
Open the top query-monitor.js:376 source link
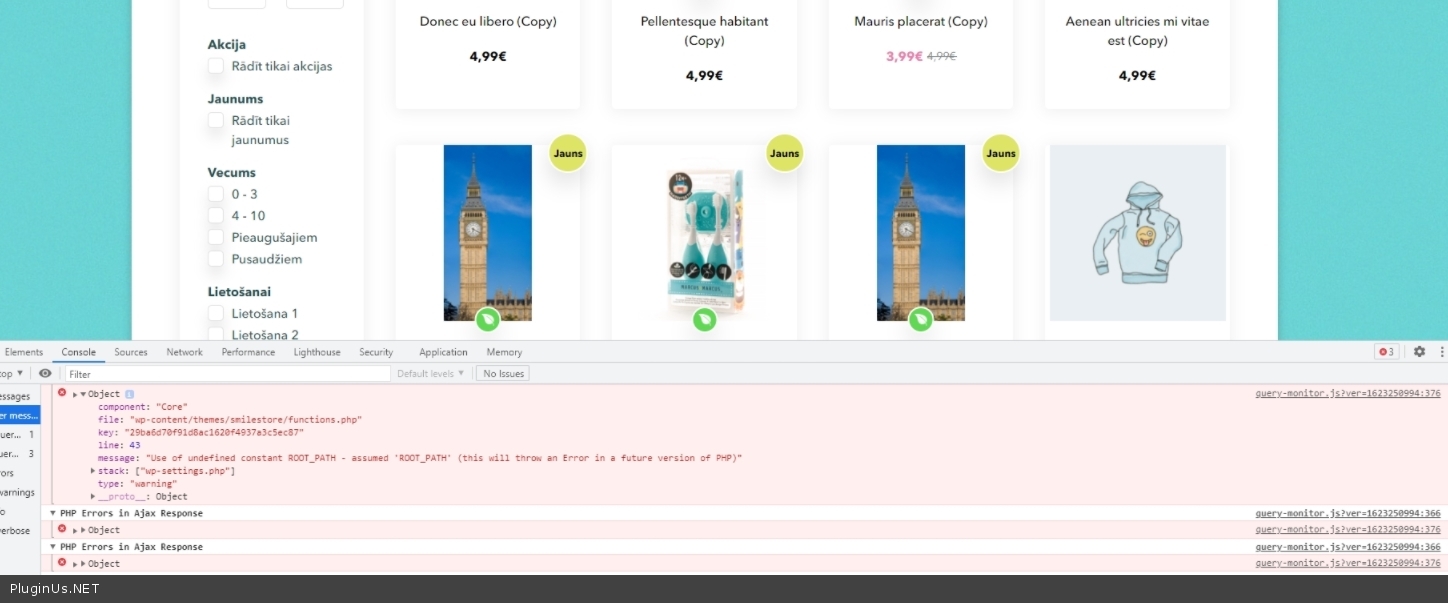click(x=1347, y=393)
